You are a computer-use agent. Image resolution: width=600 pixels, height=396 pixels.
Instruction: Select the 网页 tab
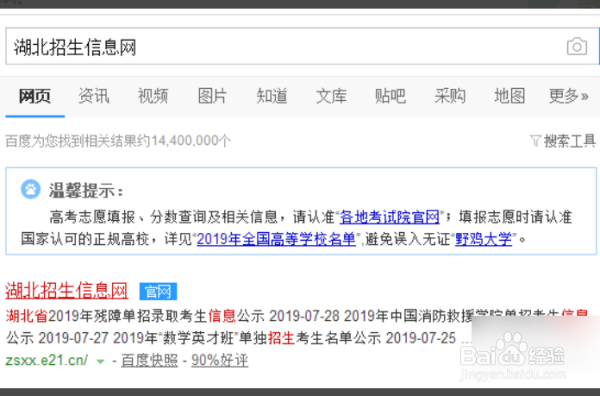pyautogui.click(x=35, y=96)
